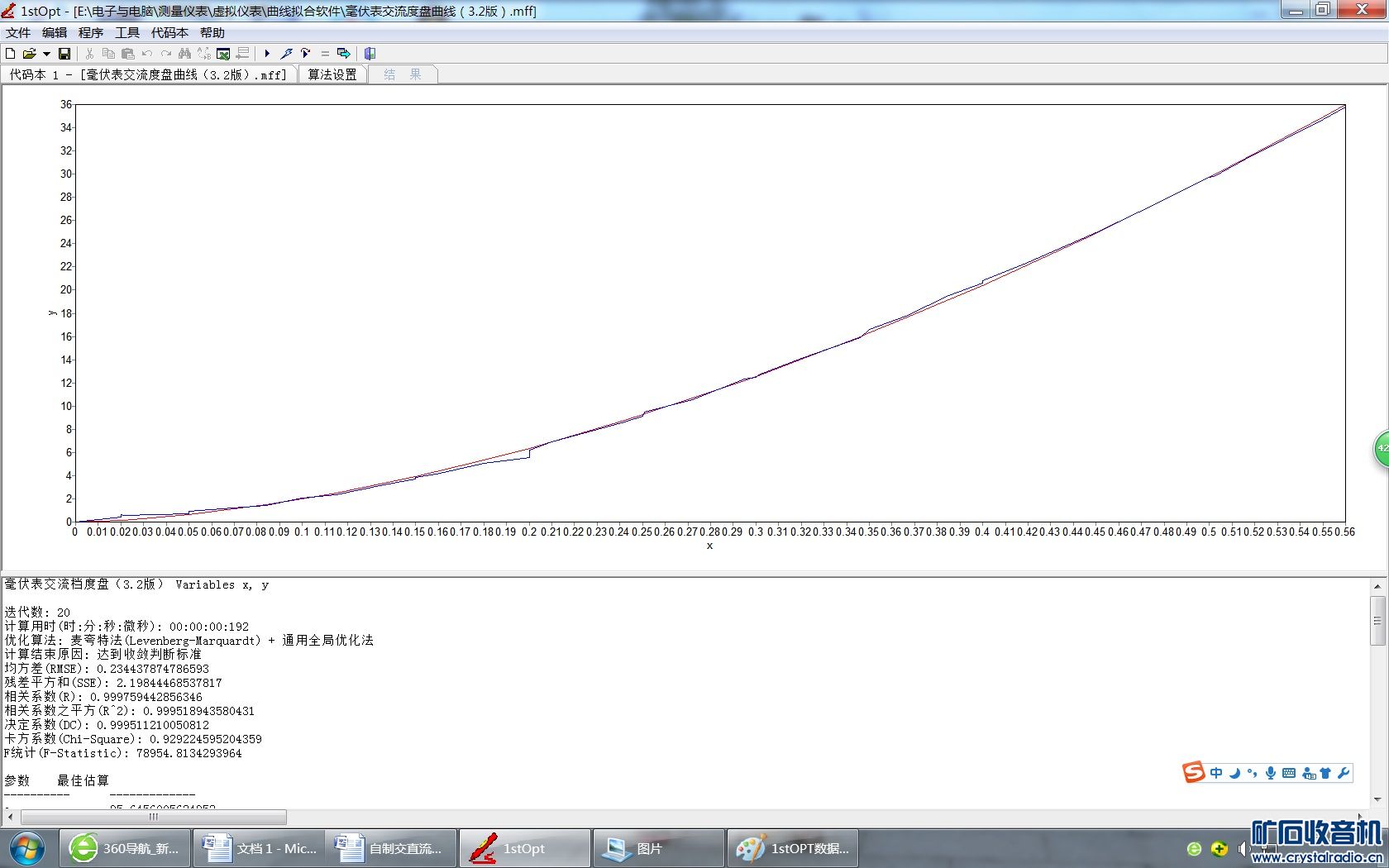Viewport: 1389px width, 868px height.
Task: Click the volume speaker tray icon
Action: [1243, 849]
